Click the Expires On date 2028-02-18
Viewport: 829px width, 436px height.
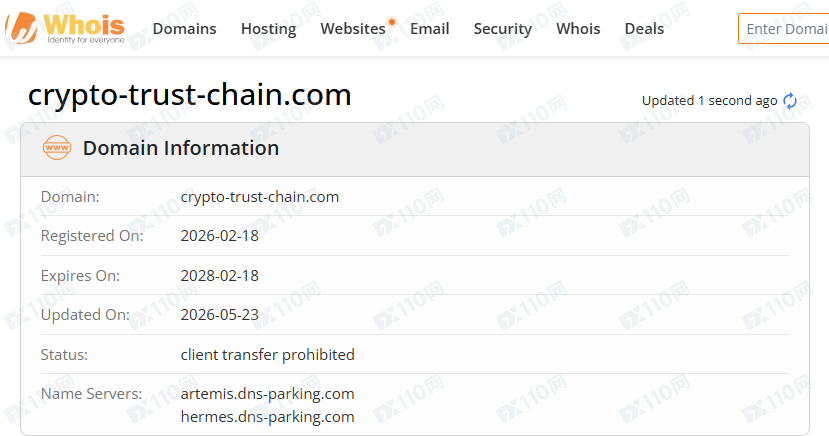coord(219,276)
